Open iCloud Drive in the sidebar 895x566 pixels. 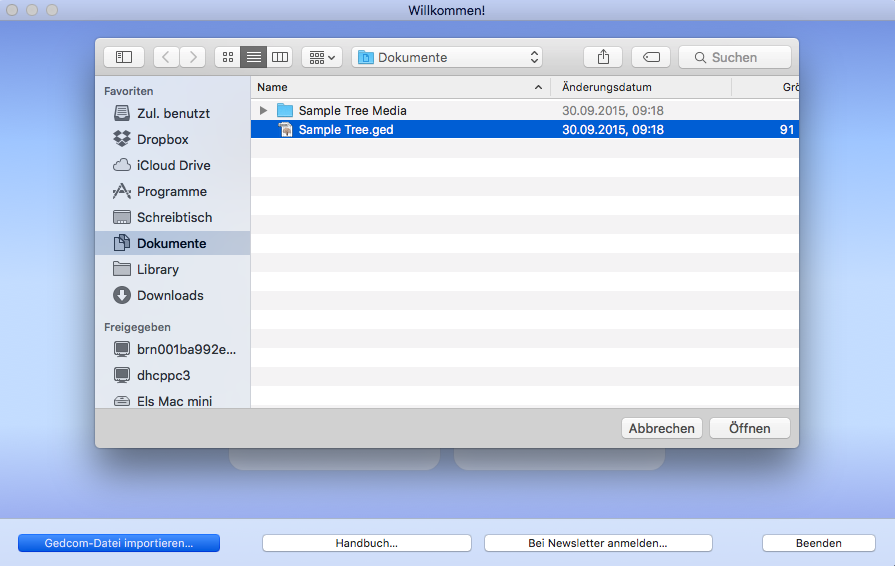click(172, 165)
